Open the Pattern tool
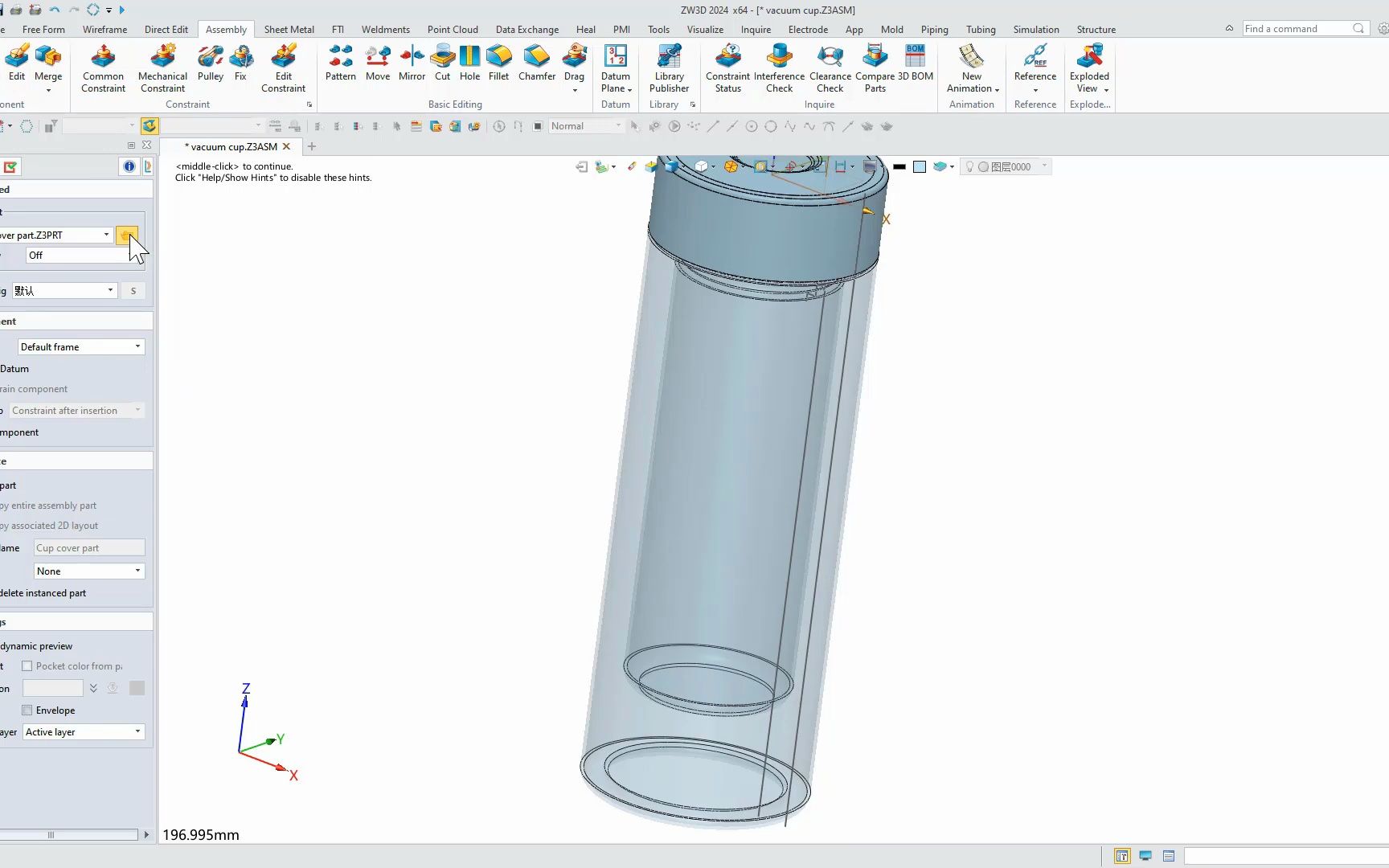This screenshot has height=868, width=1389. pyautogui.click(x=340, y=64)
